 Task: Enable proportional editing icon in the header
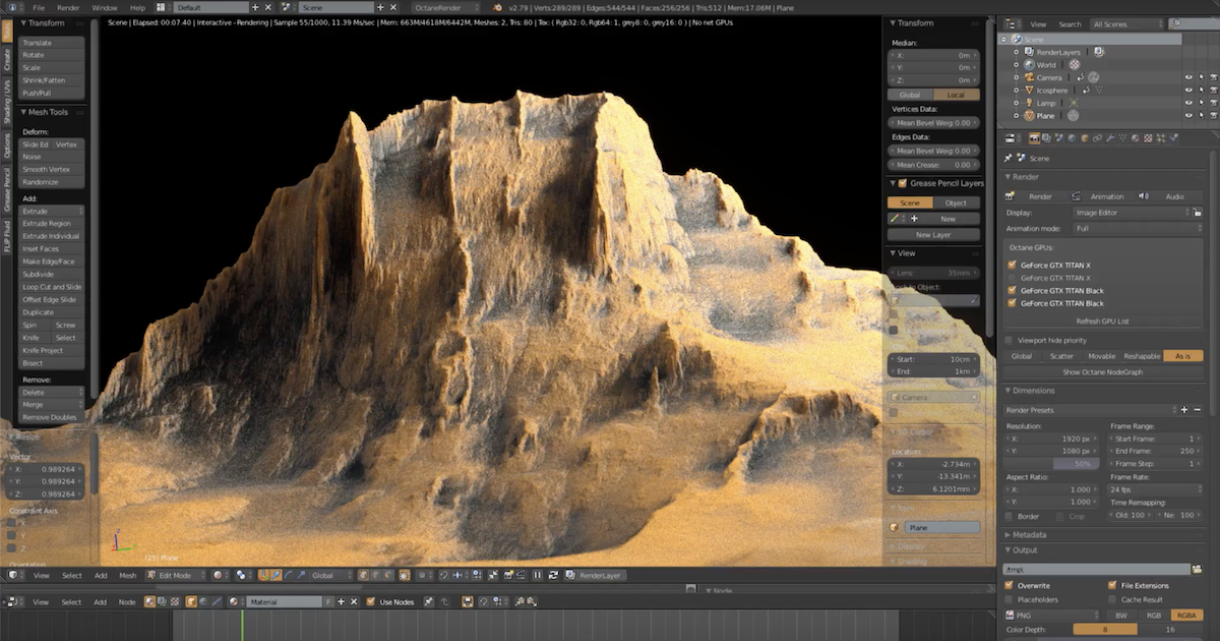tap(420, 575)
